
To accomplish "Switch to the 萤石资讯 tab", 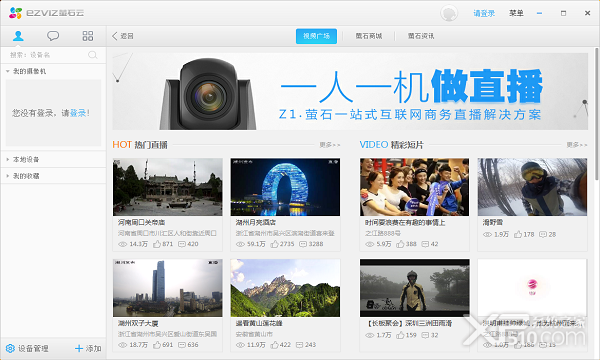I will pos(421,36).
